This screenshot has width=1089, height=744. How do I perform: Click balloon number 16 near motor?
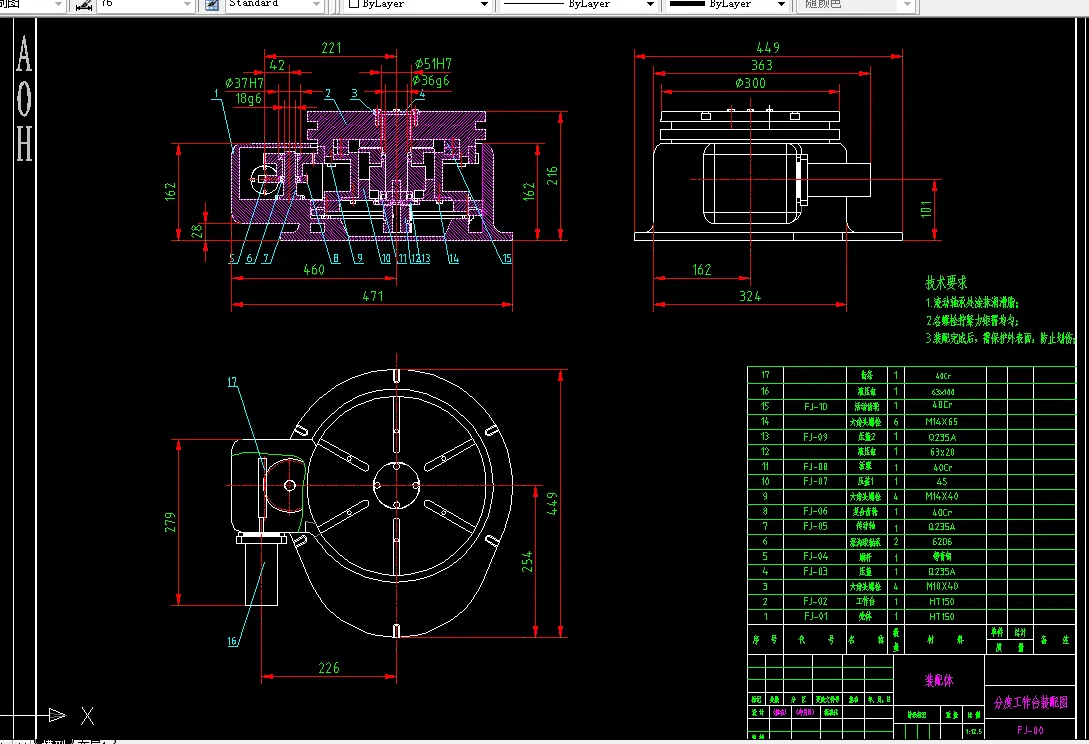232,641
